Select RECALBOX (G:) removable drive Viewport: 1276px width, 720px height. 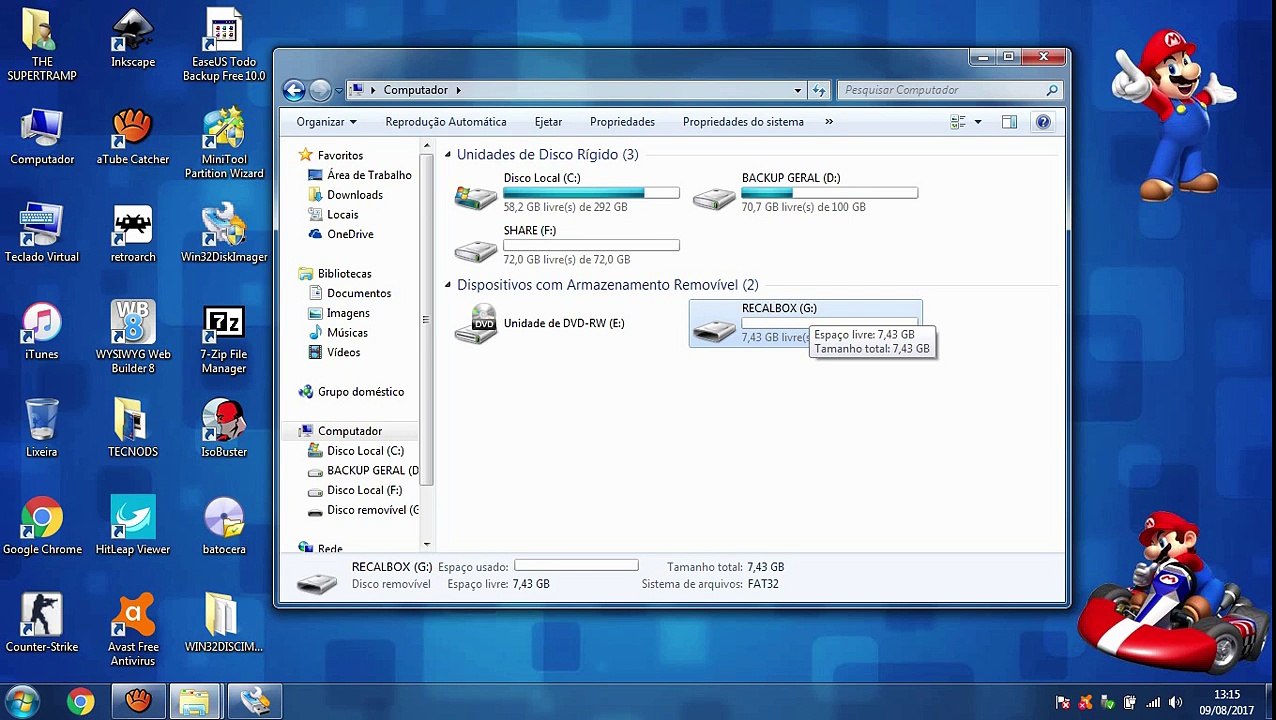coord(805,323)
